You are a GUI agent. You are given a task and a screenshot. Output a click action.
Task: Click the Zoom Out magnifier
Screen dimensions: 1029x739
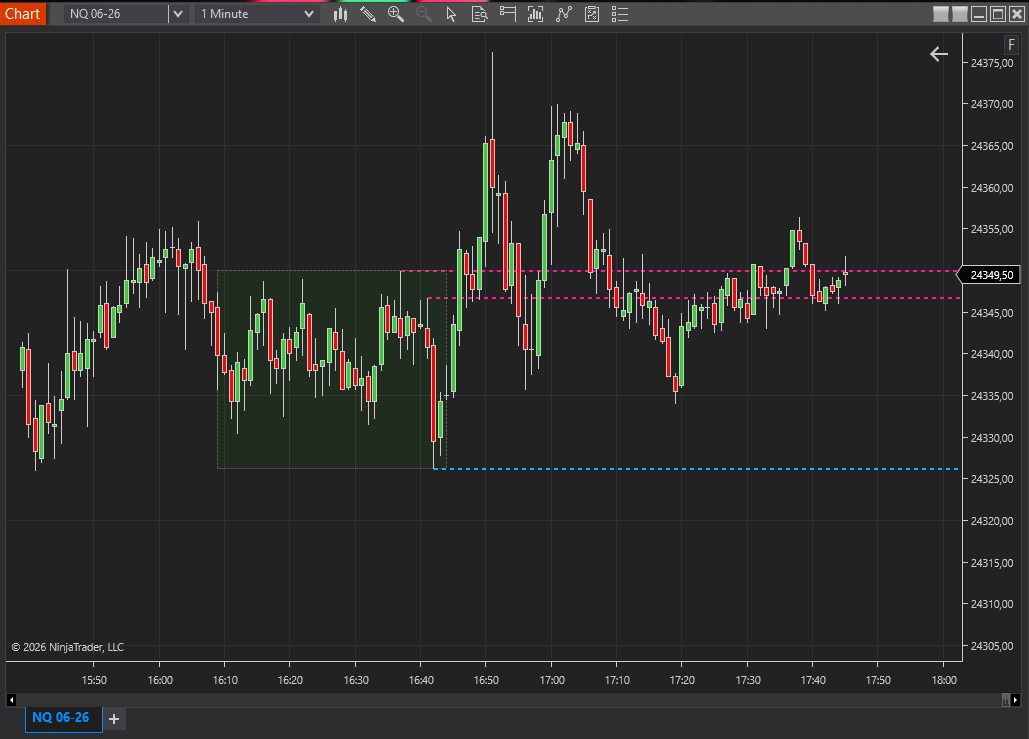coord(423,14)
